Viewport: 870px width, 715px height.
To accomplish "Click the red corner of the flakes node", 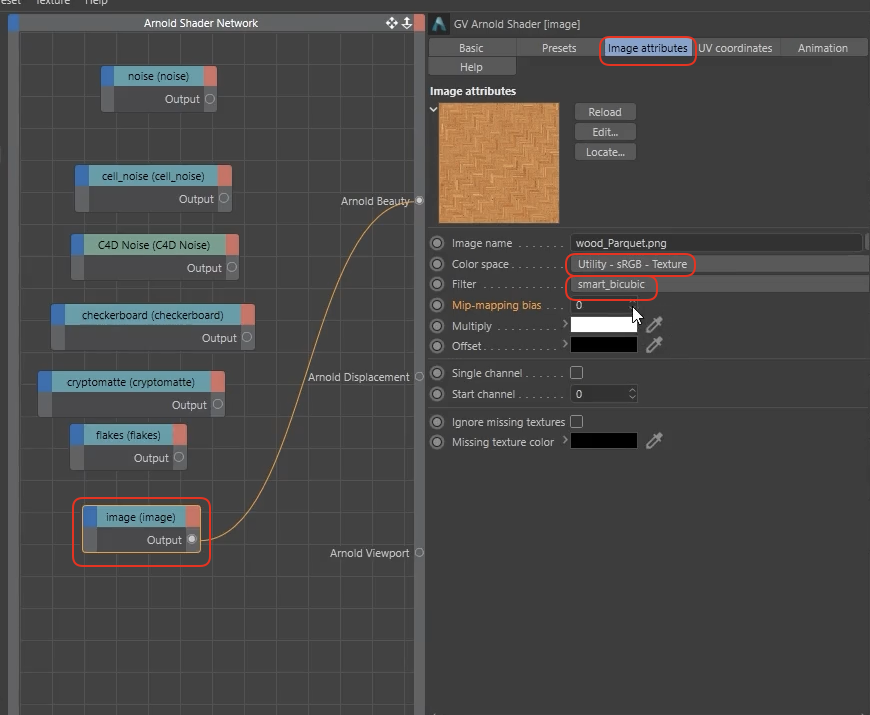I will click(x=180, y=434).
